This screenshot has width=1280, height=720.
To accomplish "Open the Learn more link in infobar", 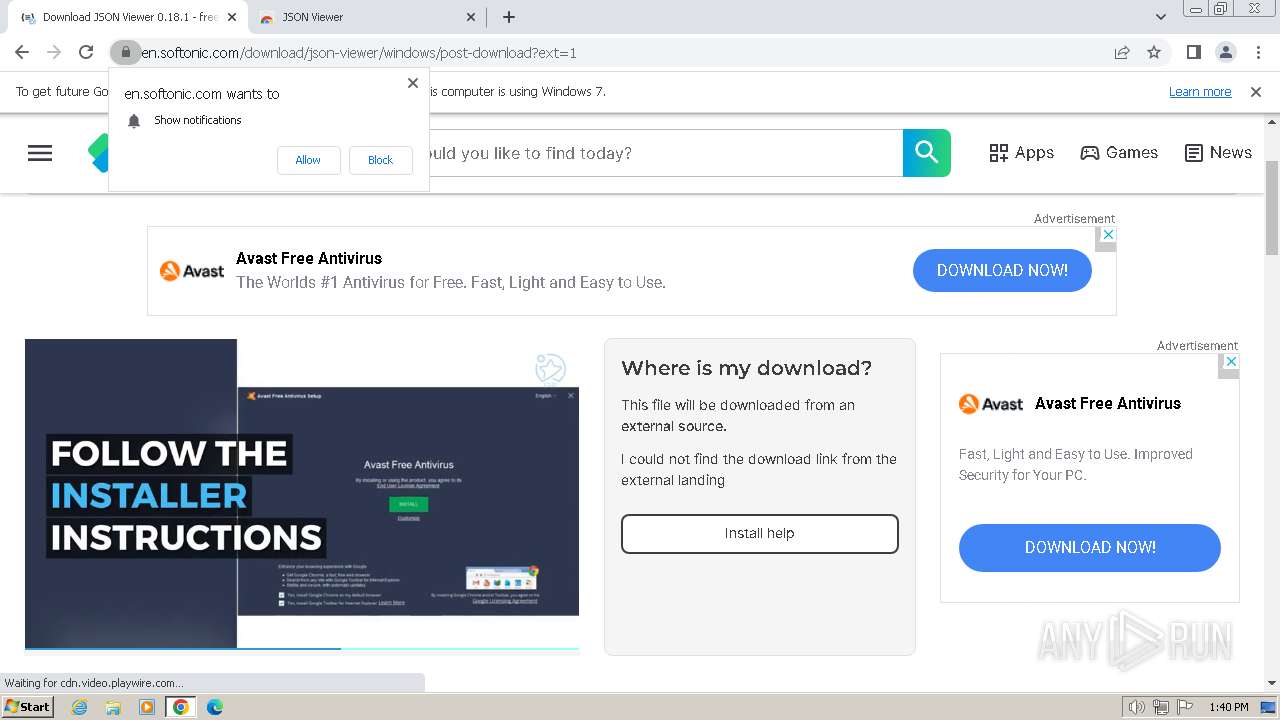I will tap(1200, 92).
